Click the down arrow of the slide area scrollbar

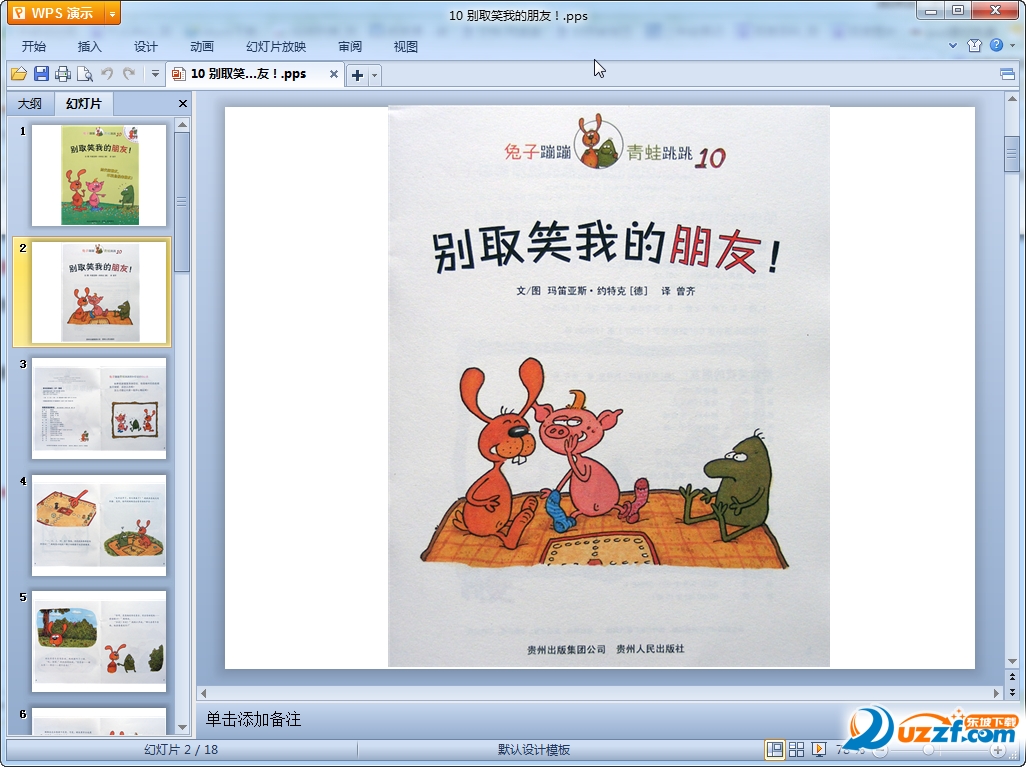(x=1012, y=662)
